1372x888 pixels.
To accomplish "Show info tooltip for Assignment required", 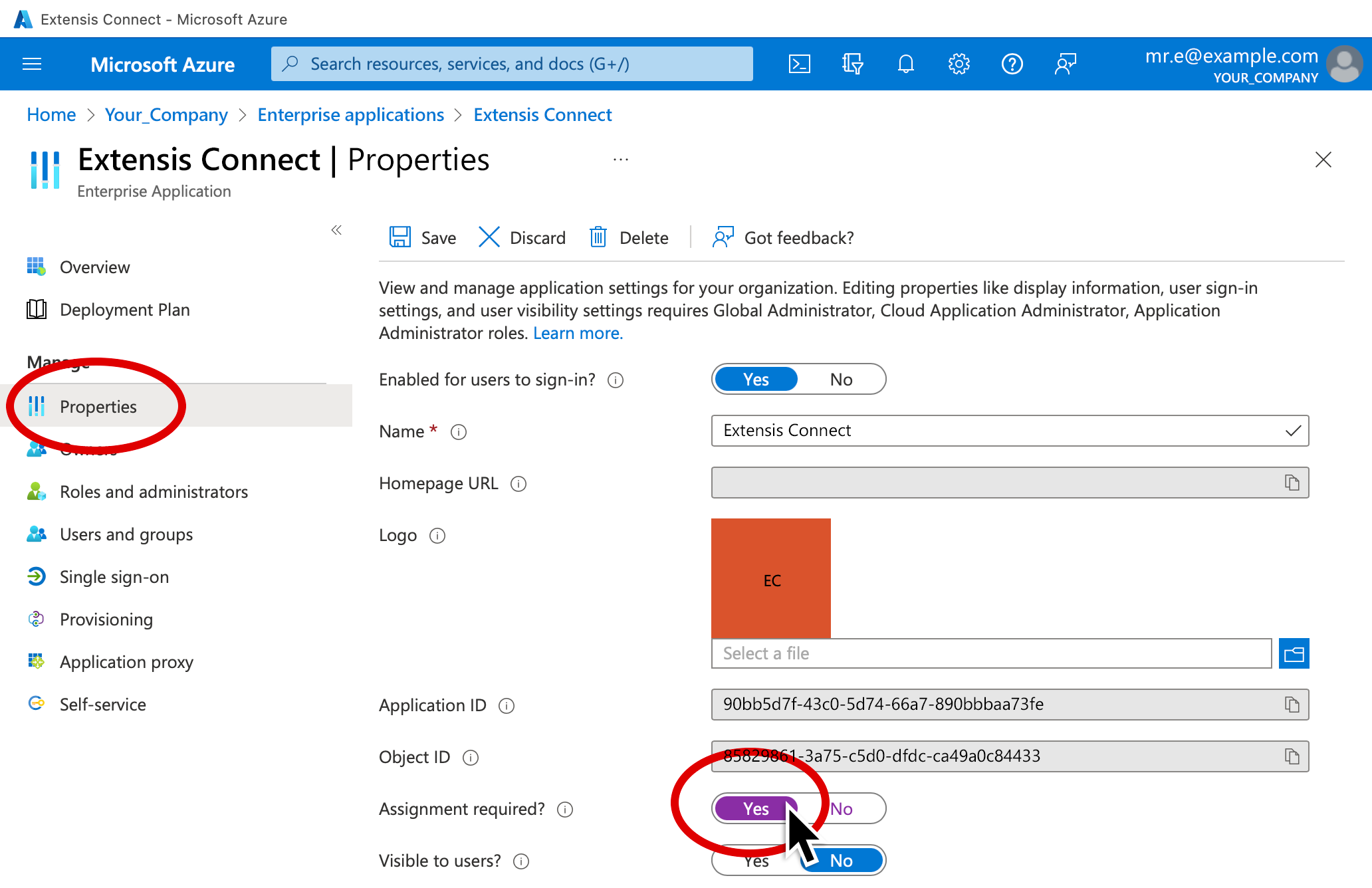I will coord(565,810).
